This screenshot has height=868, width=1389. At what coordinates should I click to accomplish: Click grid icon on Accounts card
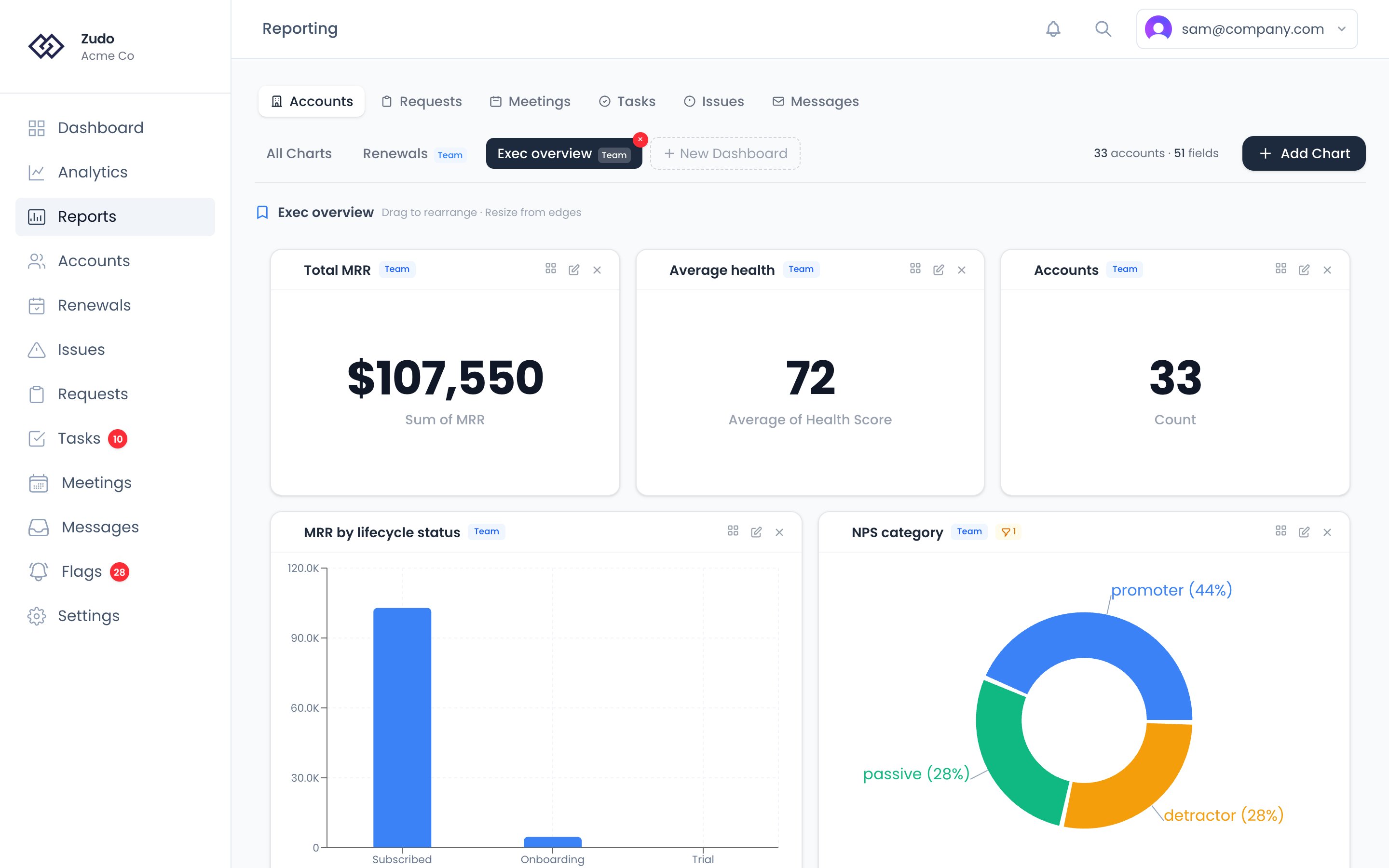click(1280, 269)
